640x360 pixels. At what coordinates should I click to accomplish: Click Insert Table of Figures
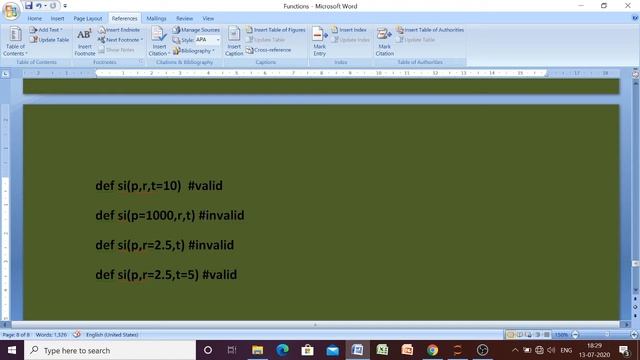point(276,30)
